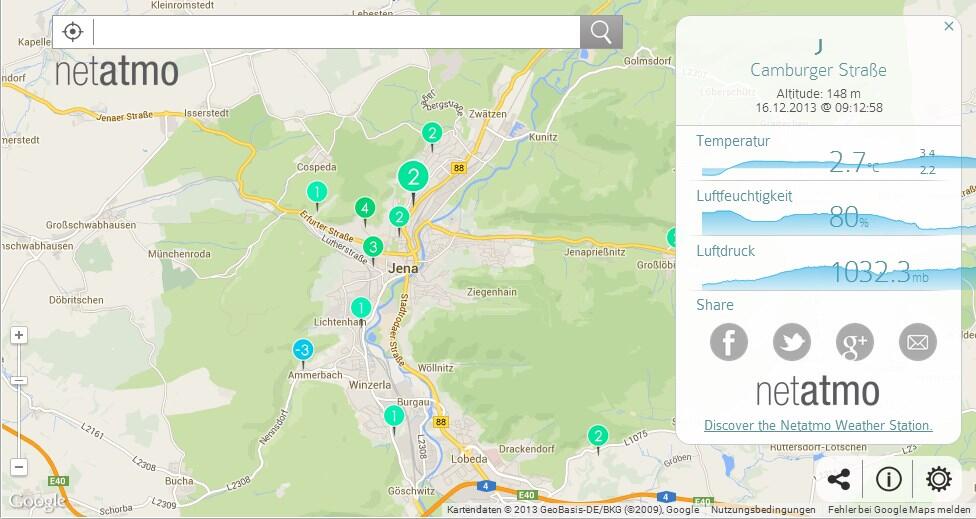Share station data on Facebook
The image size is (976, 519).
click(729, 342)
